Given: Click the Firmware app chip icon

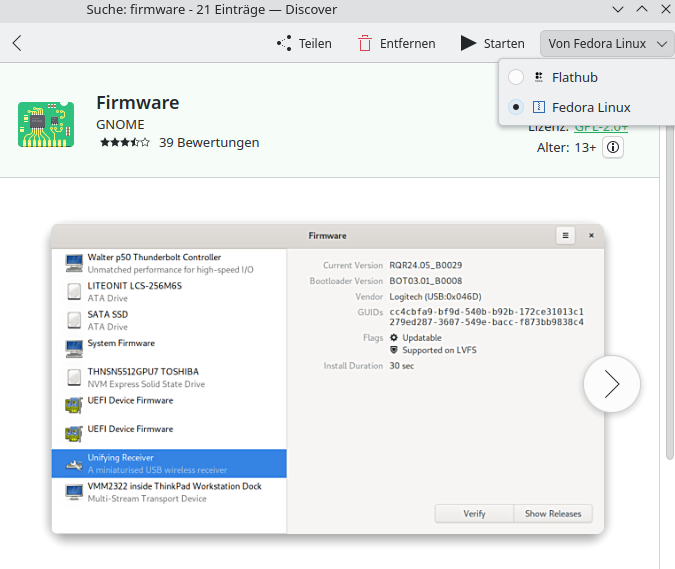Looking at the screenshot, I should click(46, 124).
